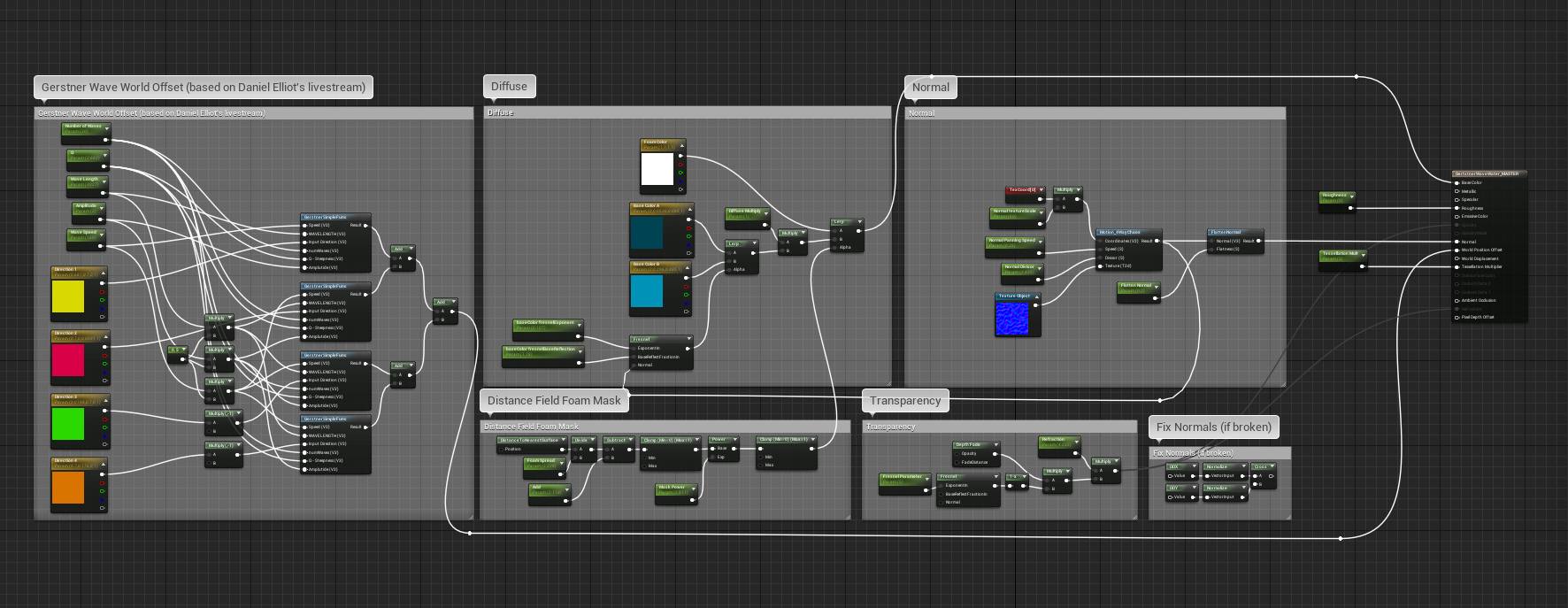Click the Distance Field Foam Mask comment bubble
The image size is (1568, 608).
pyautogui.click(x=554, y=400)
